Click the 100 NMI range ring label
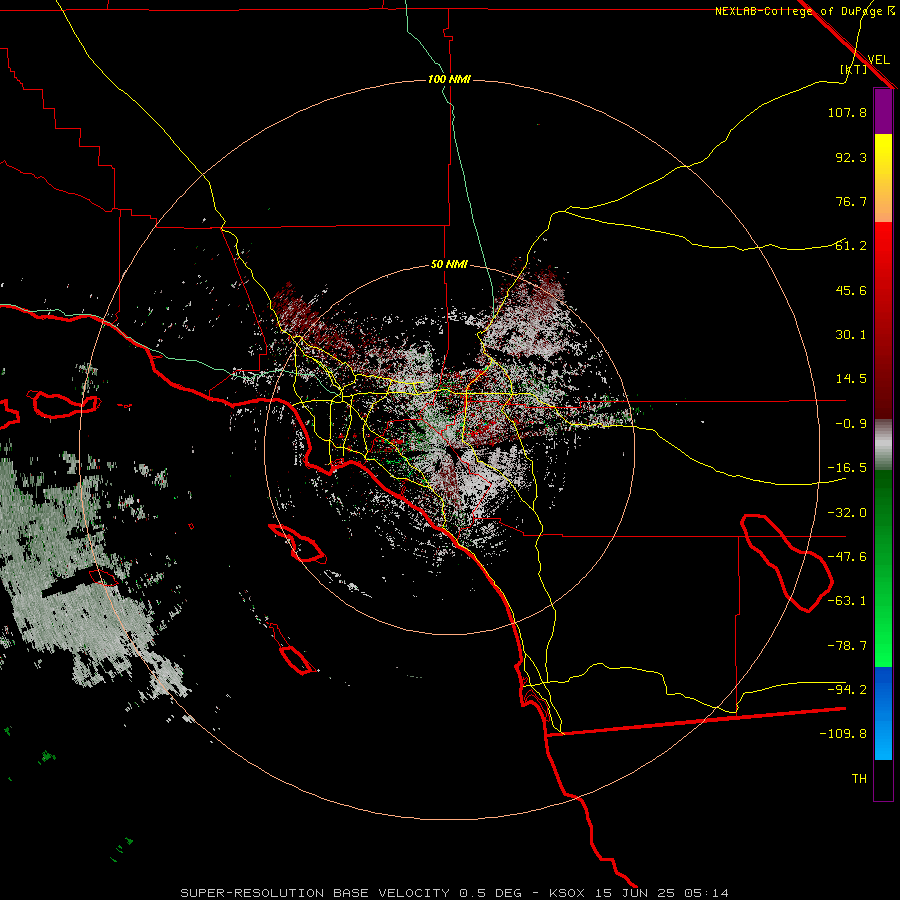Image resolution: width=900 pixels, height=900 pixels. tap(449, 79)
